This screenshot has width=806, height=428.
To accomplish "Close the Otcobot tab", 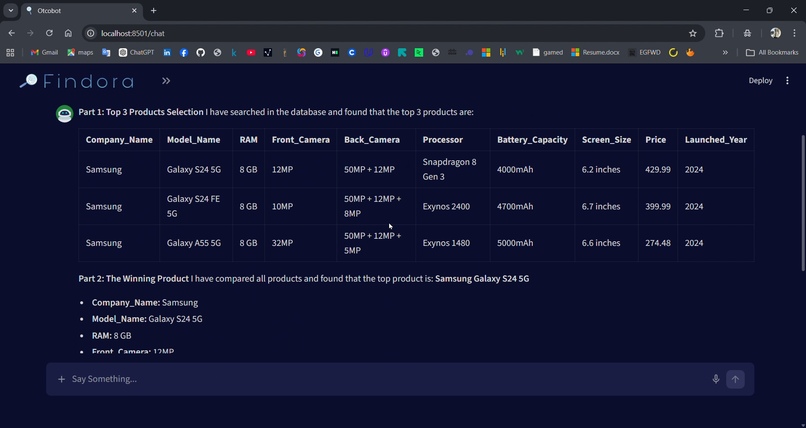I will 134,11.
